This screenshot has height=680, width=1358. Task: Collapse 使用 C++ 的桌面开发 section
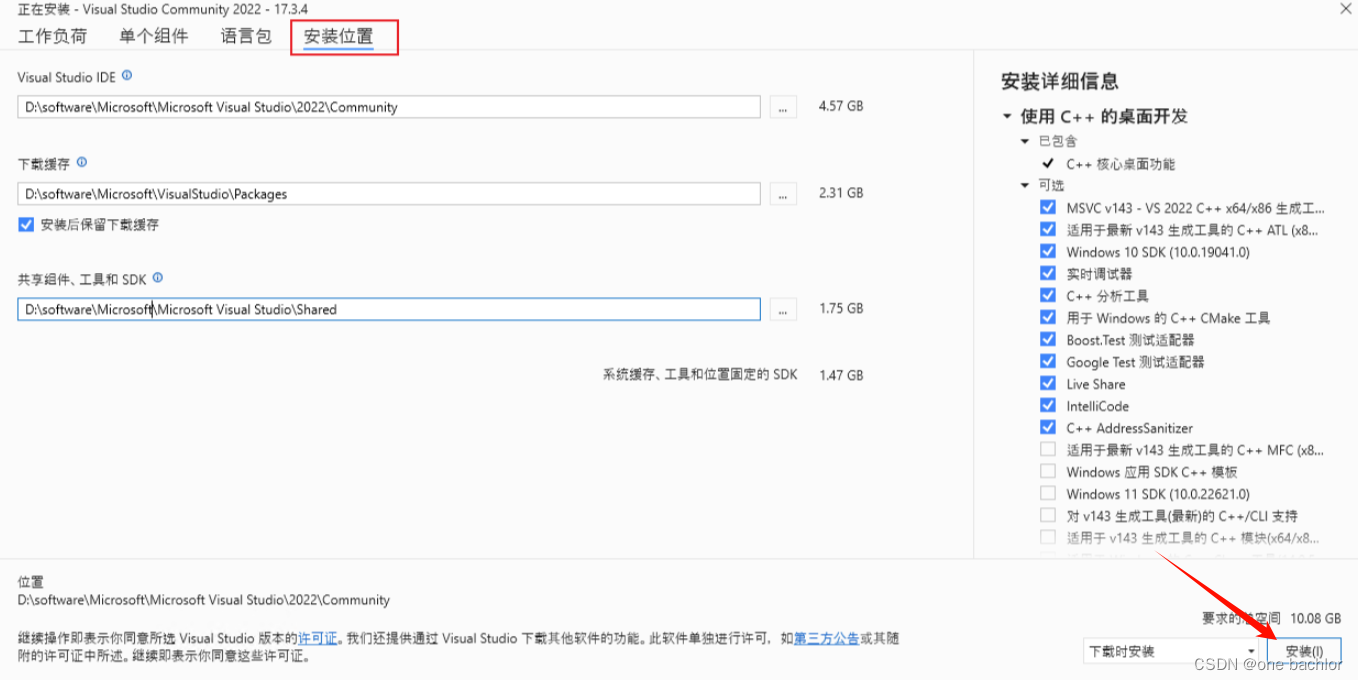(x=1007, y=117)
